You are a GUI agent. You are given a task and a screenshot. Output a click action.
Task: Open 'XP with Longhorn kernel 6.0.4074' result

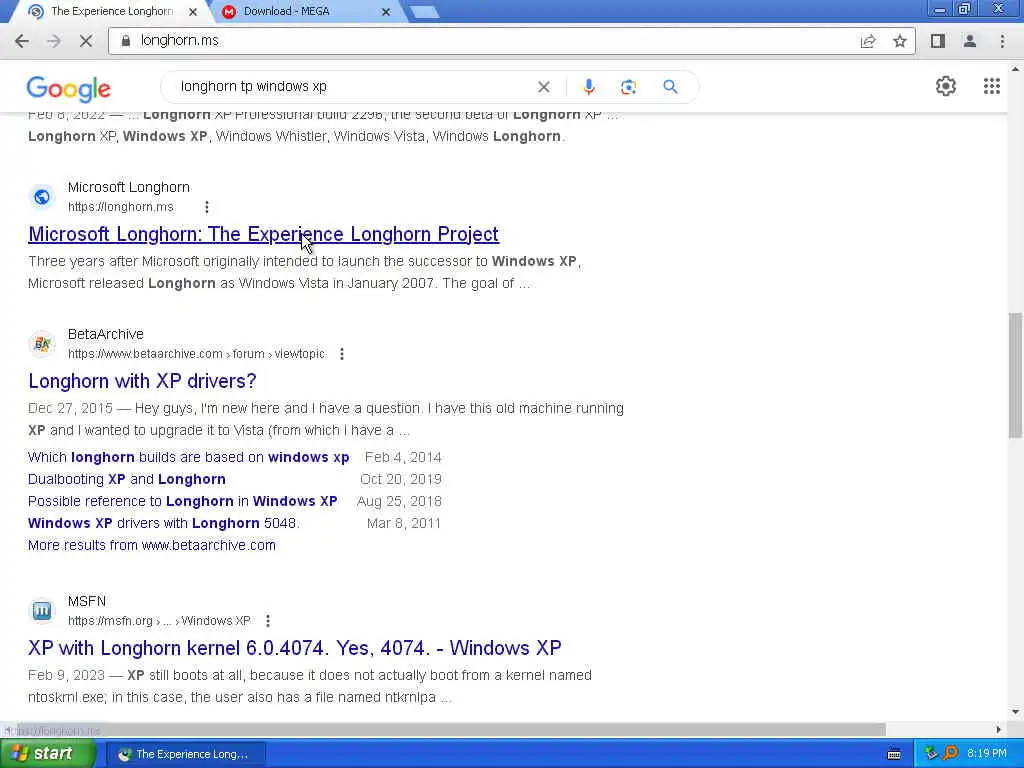pos(295,648)
